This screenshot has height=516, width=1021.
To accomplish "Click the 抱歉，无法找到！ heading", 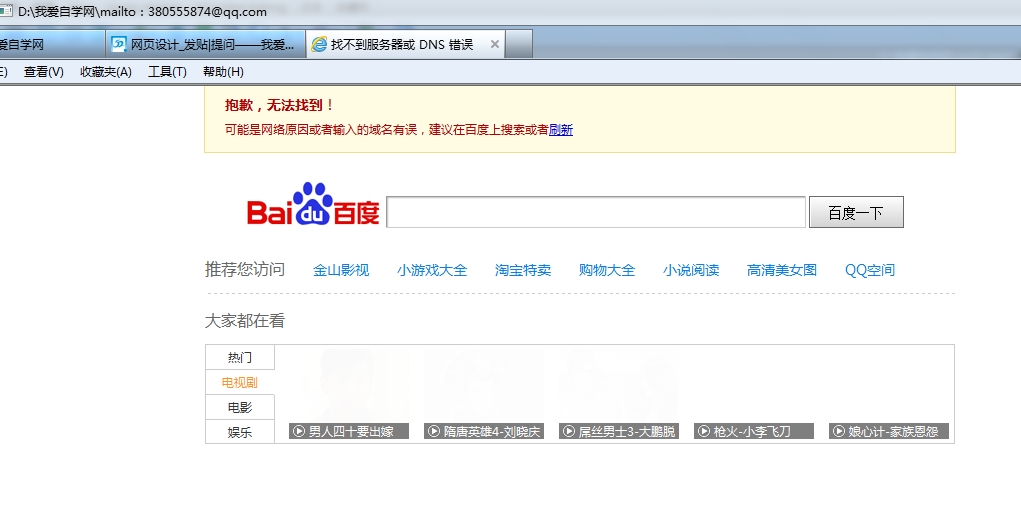I will 280,105.
